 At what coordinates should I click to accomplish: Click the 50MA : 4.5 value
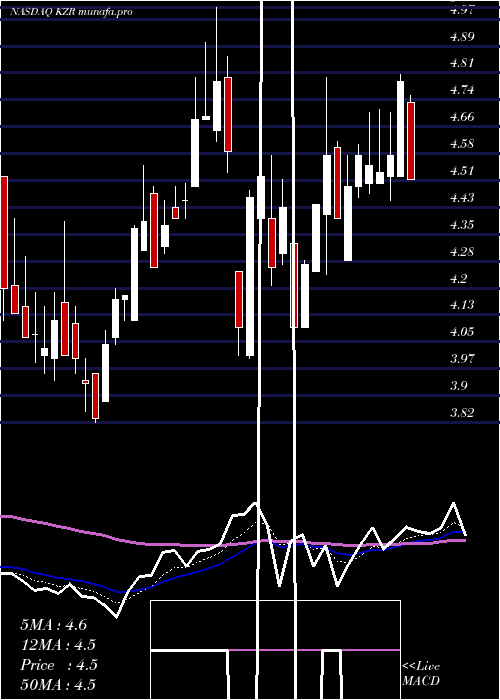[58, 685]
